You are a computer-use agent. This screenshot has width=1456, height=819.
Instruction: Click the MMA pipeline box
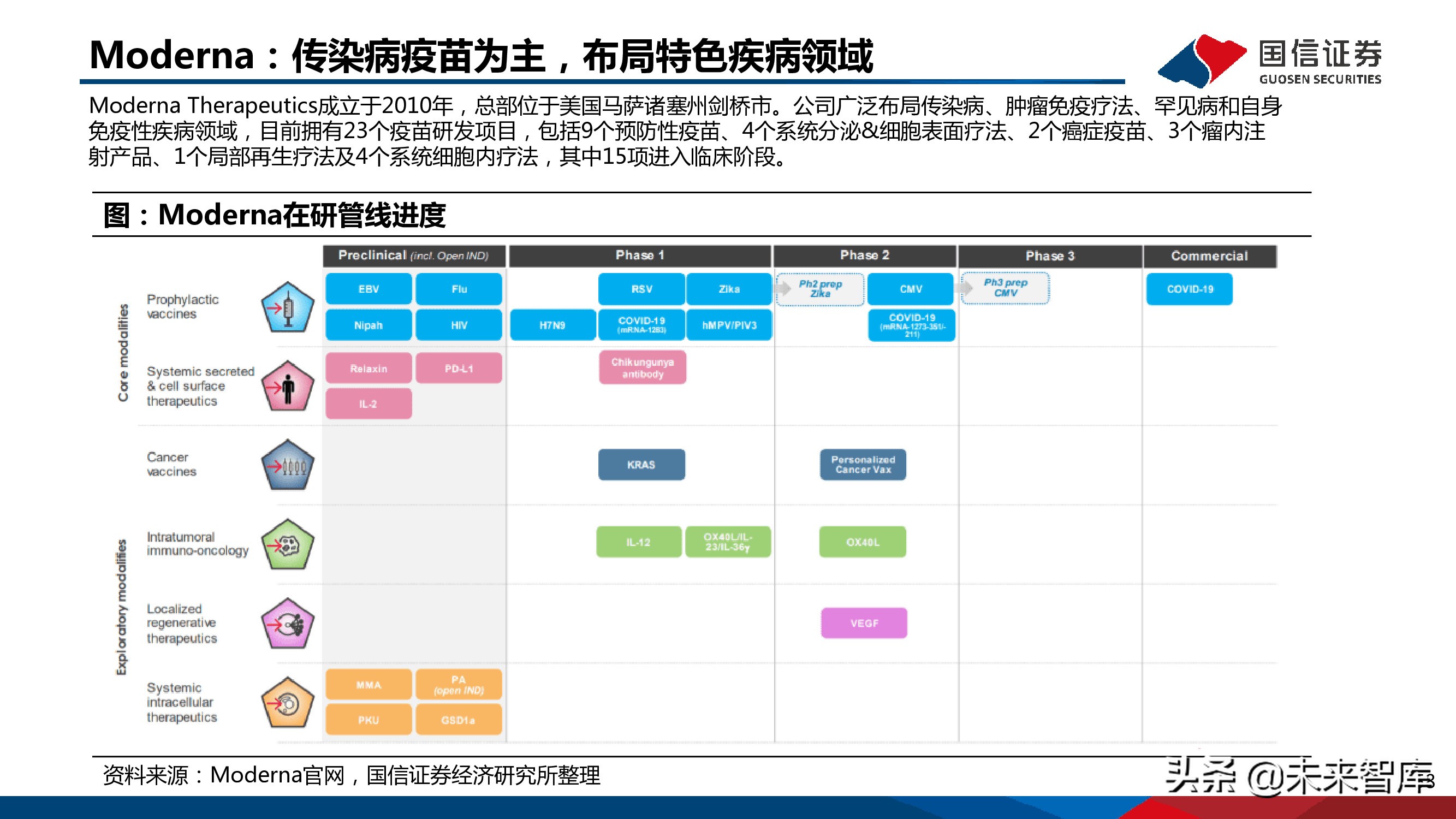pyautogui.click(x=369, y=685)
